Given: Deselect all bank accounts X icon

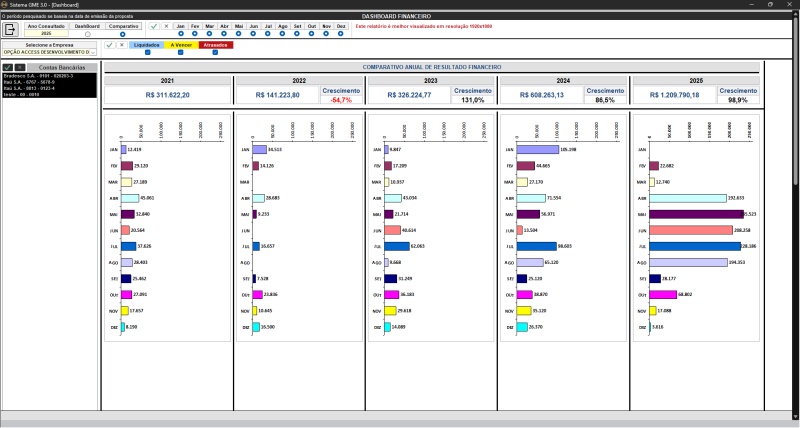Looking at the screenshot, I should pyautogui.click(x=19, y=67).
